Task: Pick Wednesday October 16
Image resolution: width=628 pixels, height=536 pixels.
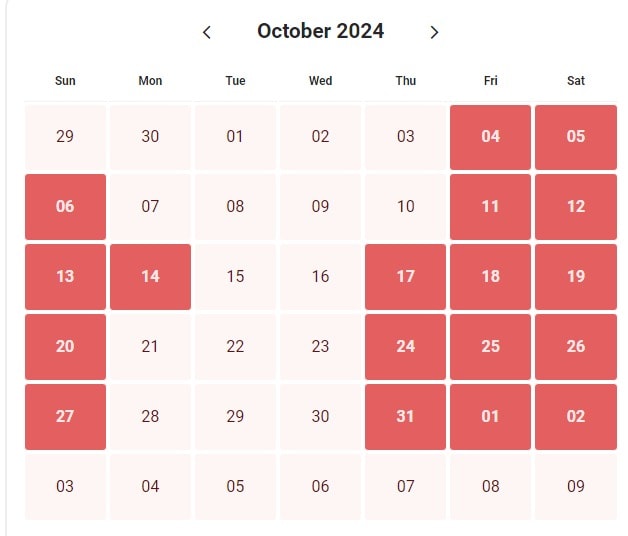Action: pos(320,277)
